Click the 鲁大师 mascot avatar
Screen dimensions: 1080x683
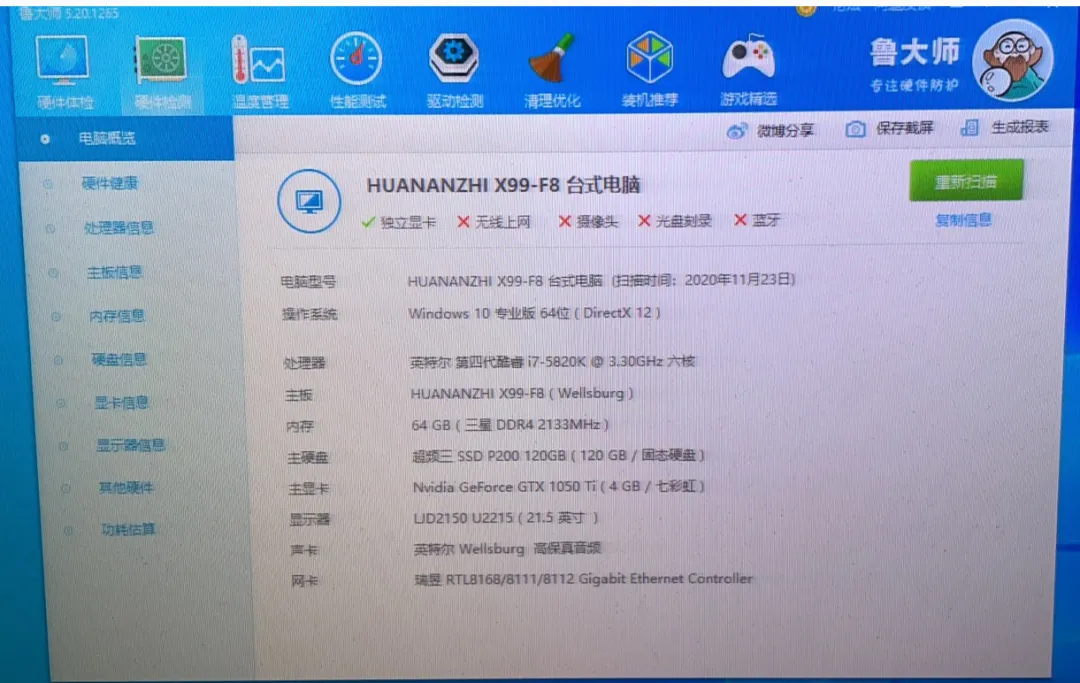[x=1012, y=61]
